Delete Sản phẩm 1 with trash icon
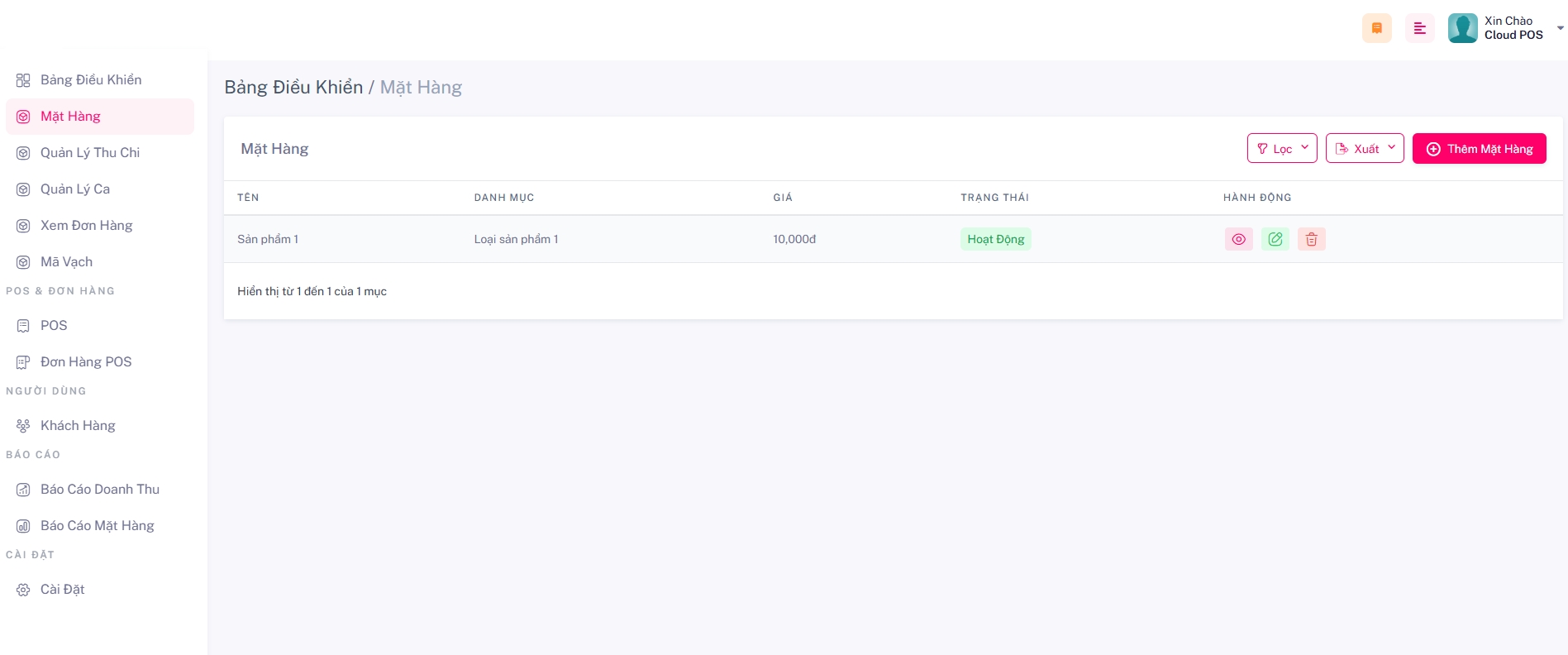The width and height of the screenshot is (1568, 655). pyautogui.click(x=1311, y=239)
